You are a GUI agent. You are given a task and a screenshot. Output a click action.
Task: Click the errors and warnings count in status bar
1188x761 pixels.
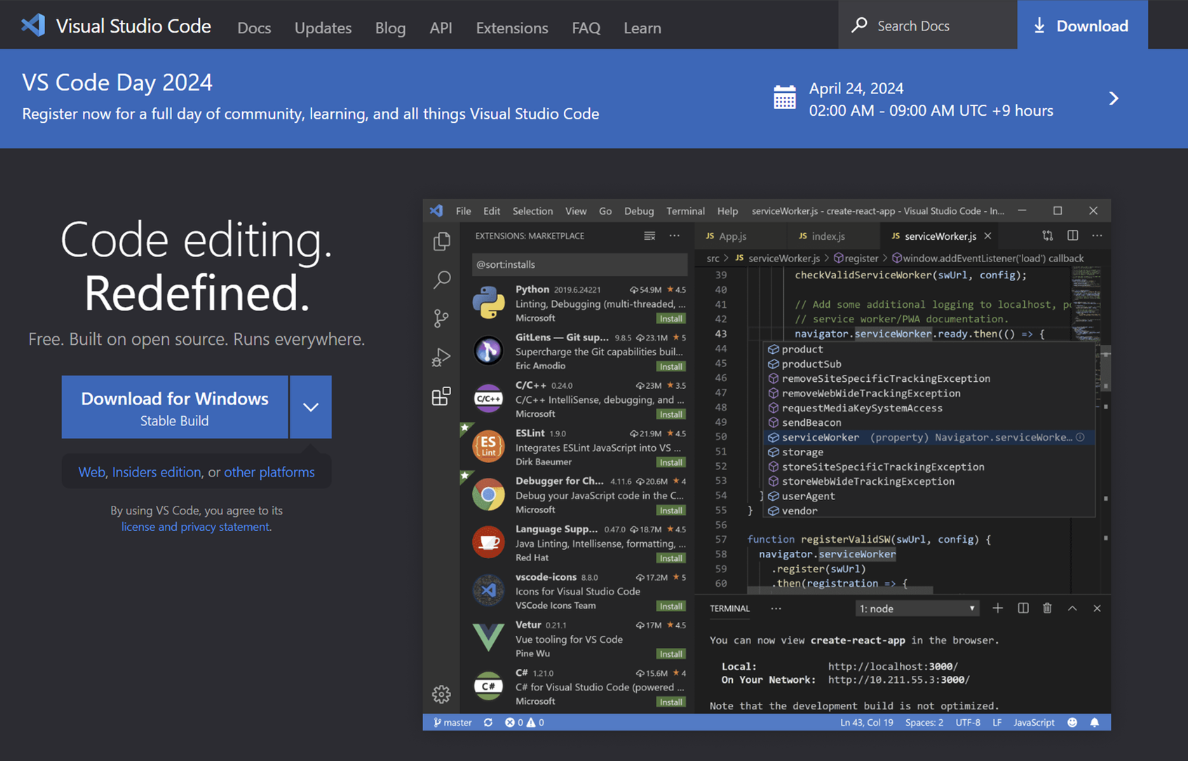click(524, 722)
